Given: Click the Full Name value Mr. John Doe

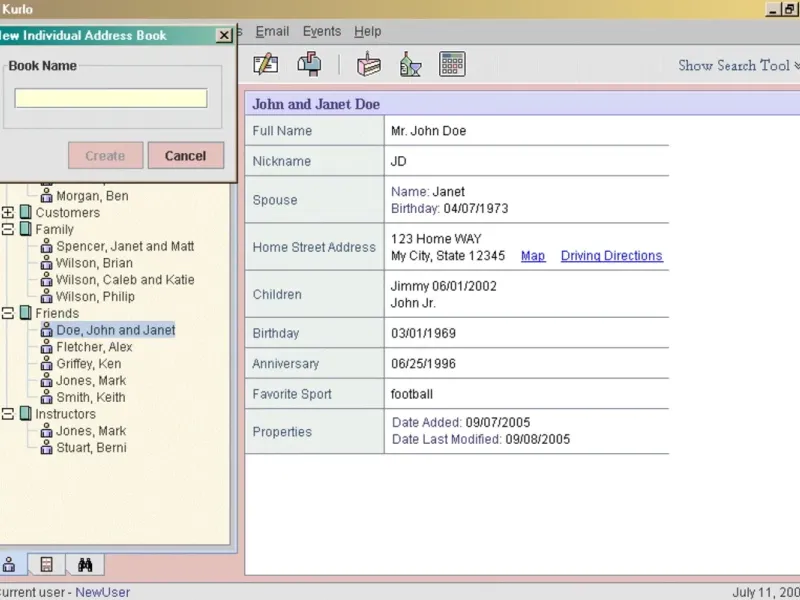Looking at the screenshot, I should pyautogui.click(x=429, y=131).
